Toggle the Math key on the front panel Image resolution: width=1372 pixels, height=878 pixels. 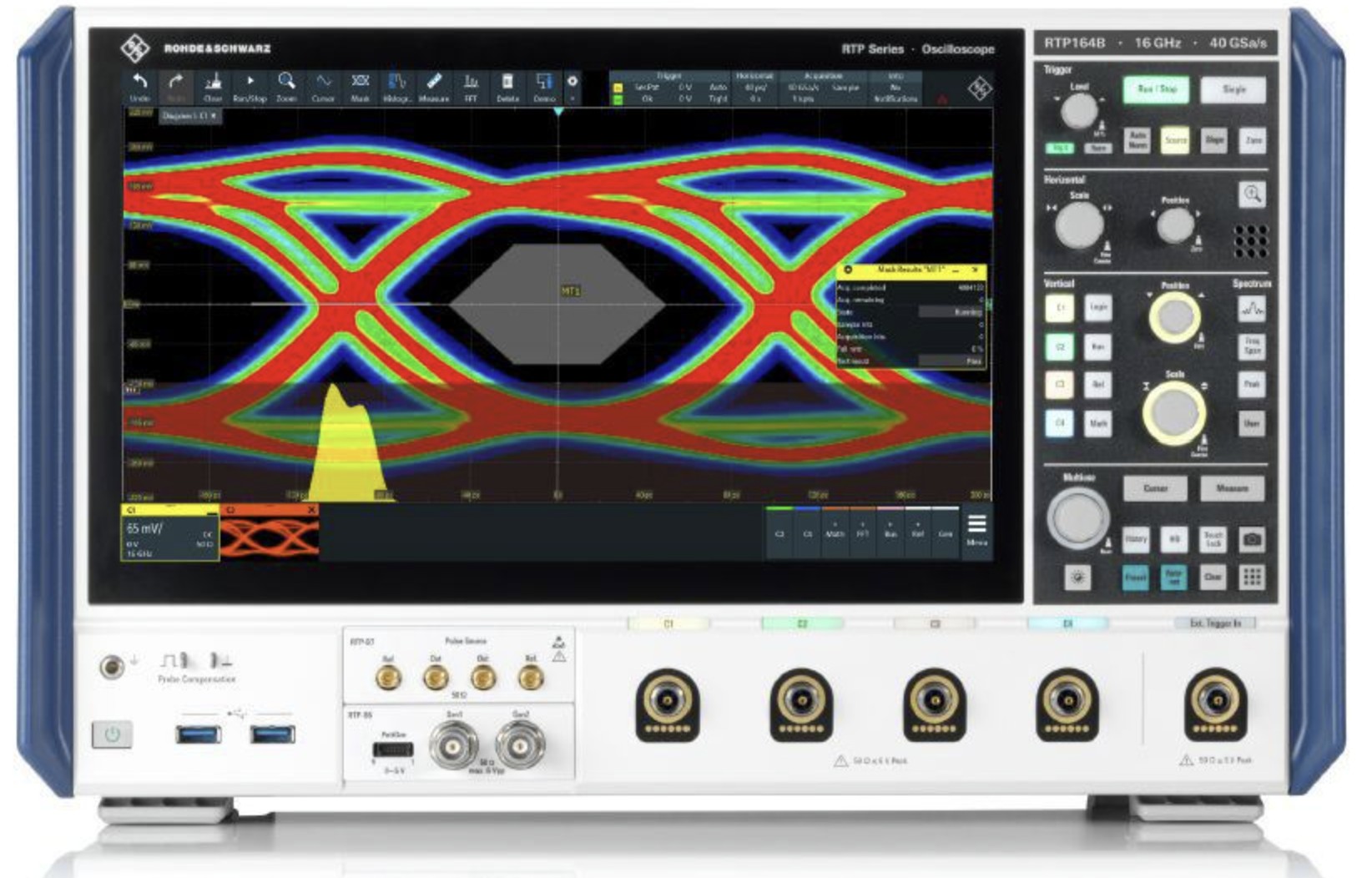click(x=1098, y=423)
